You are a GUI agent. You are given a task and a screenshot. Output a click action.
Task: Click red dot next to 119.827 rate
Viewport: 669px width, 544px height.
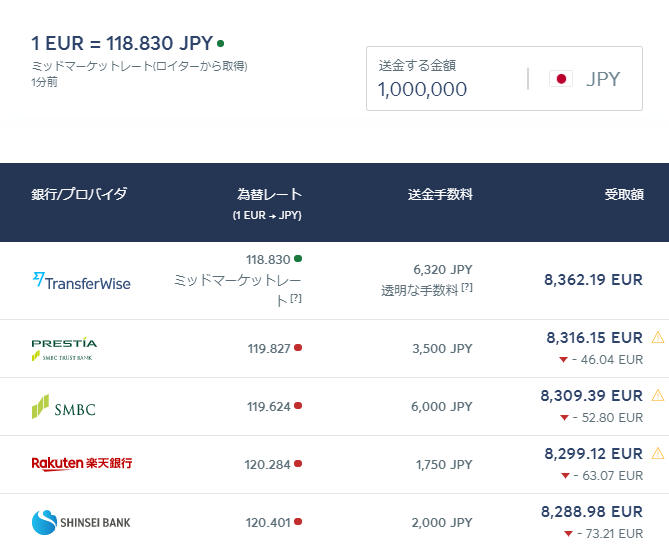point(298,348)
